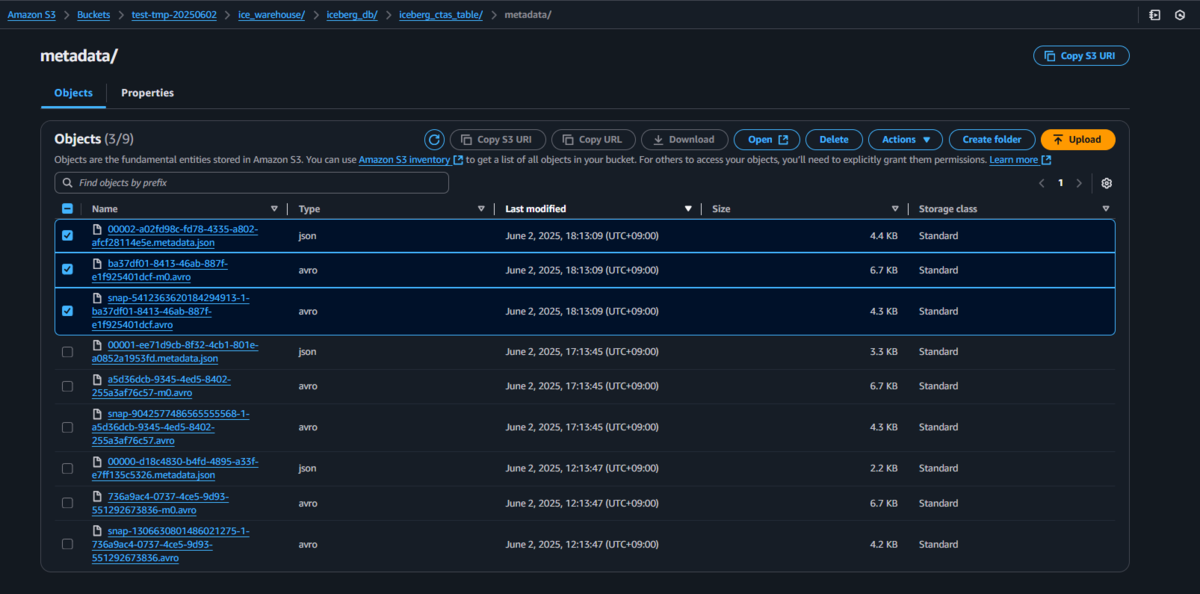The height and width of the screenshot is (594, 1200).
Task: Click the orange Upload button
Action: [1078, 140]
